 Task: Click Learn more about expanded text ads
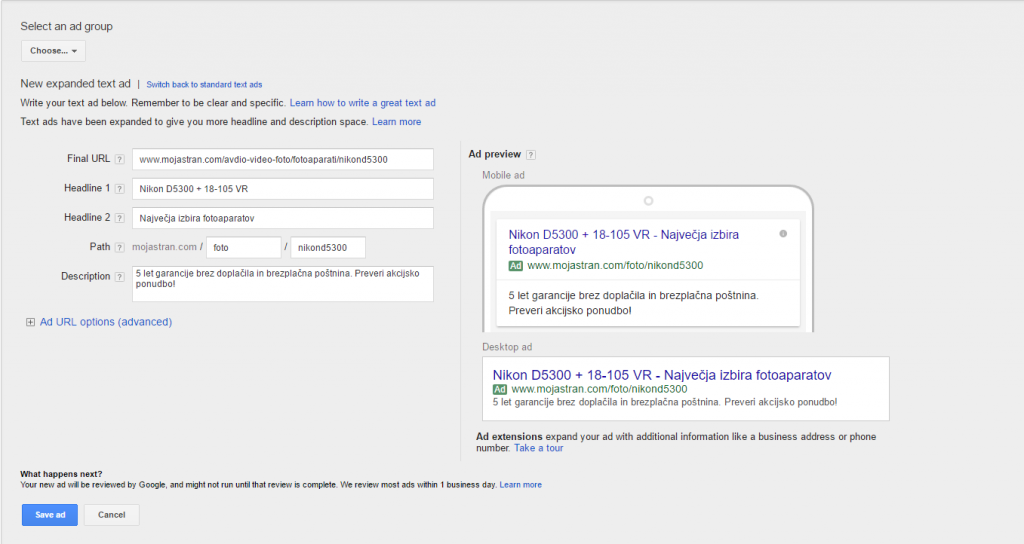(x=396, y=122)
